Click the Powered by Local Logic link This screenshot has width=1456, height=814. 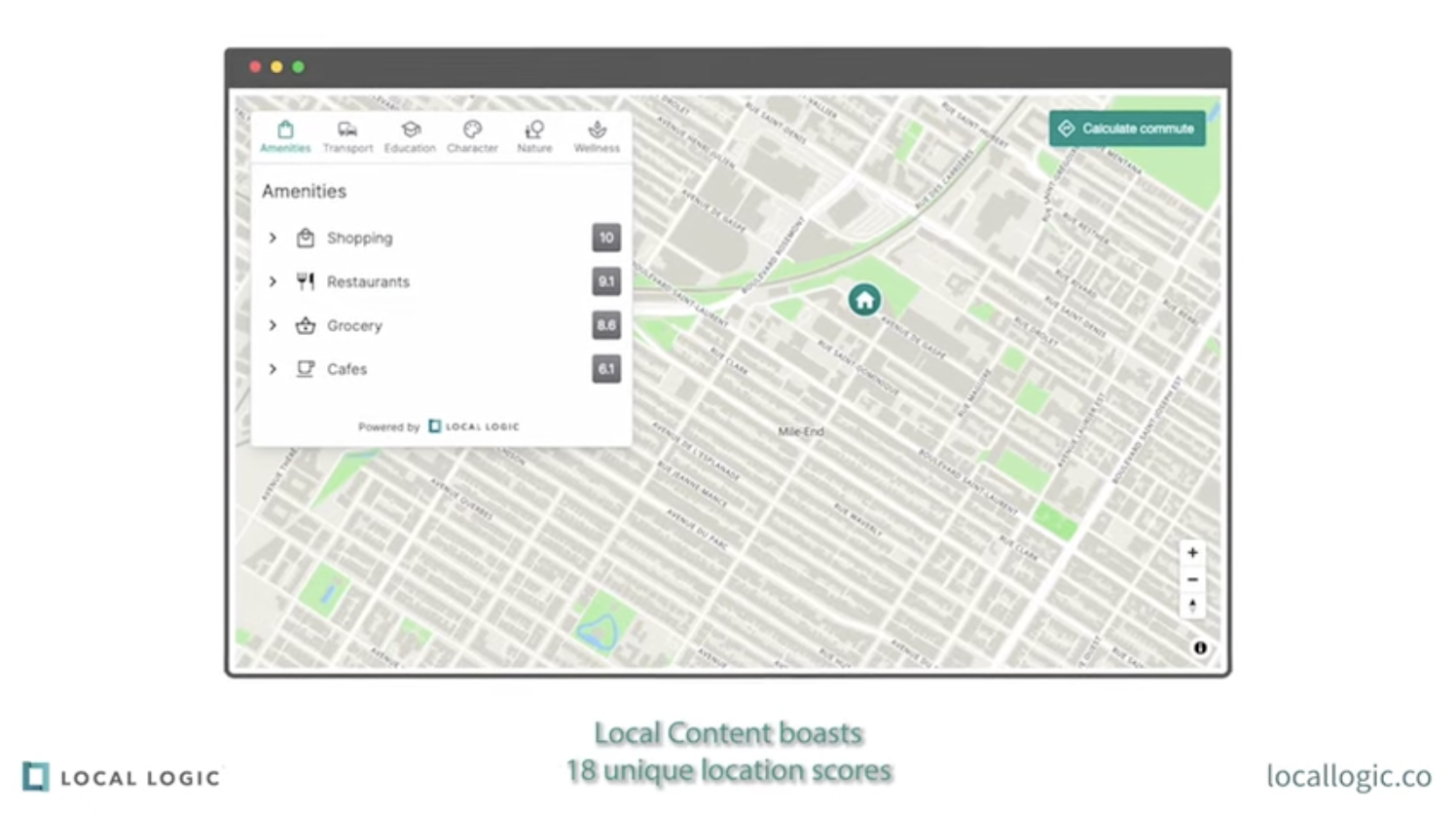(439, 426)
